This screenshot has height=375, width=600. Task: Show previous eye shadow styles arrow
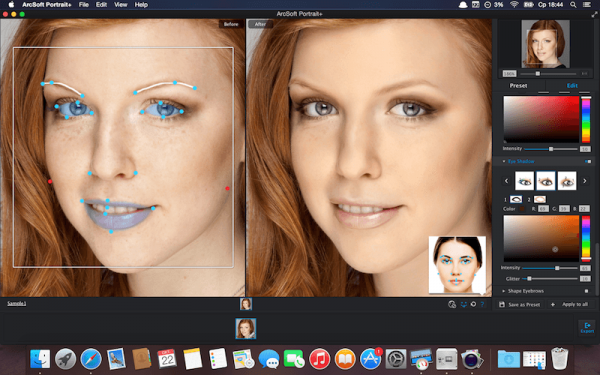506,181
